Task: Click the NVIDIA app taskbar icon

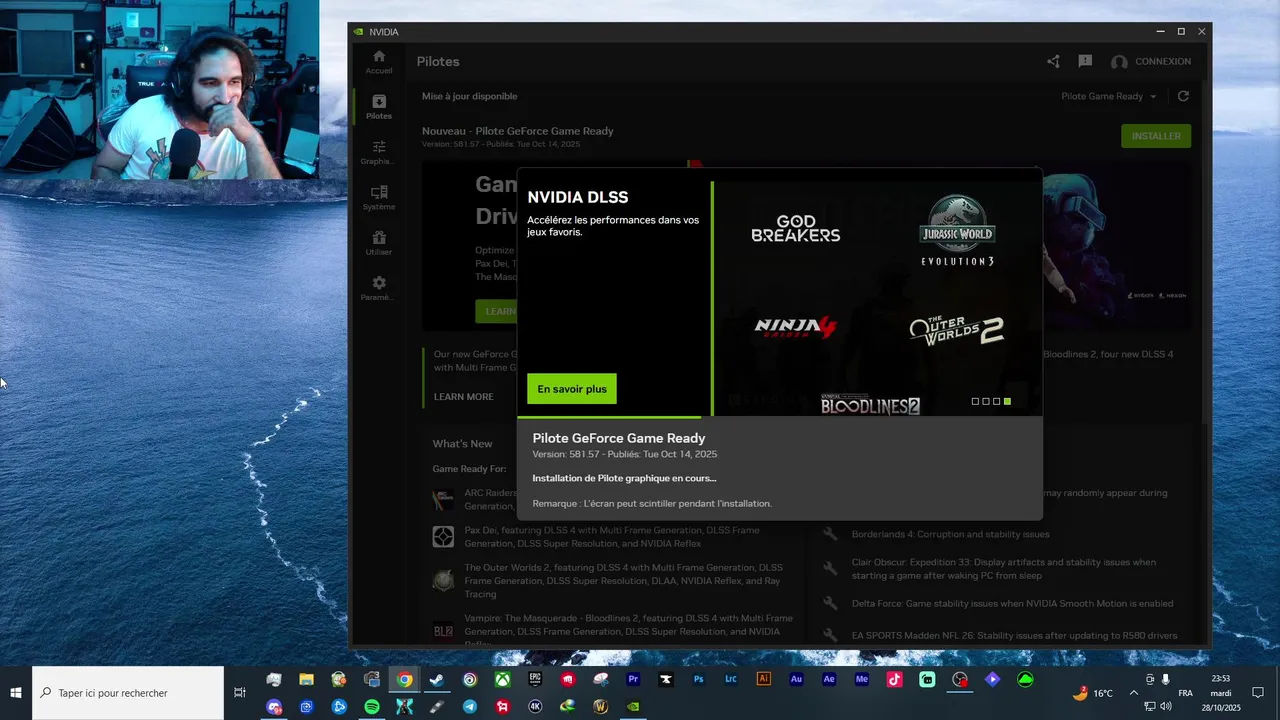Action: (633, 706)
